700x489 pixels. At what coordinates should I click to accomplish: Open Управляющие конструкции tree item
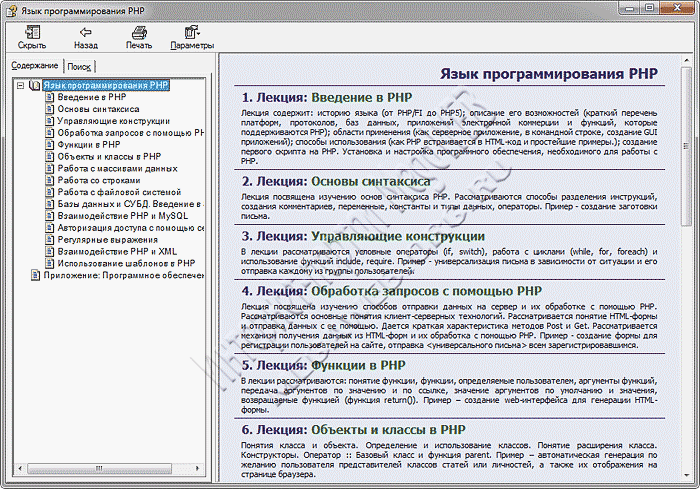click(113, 121)
